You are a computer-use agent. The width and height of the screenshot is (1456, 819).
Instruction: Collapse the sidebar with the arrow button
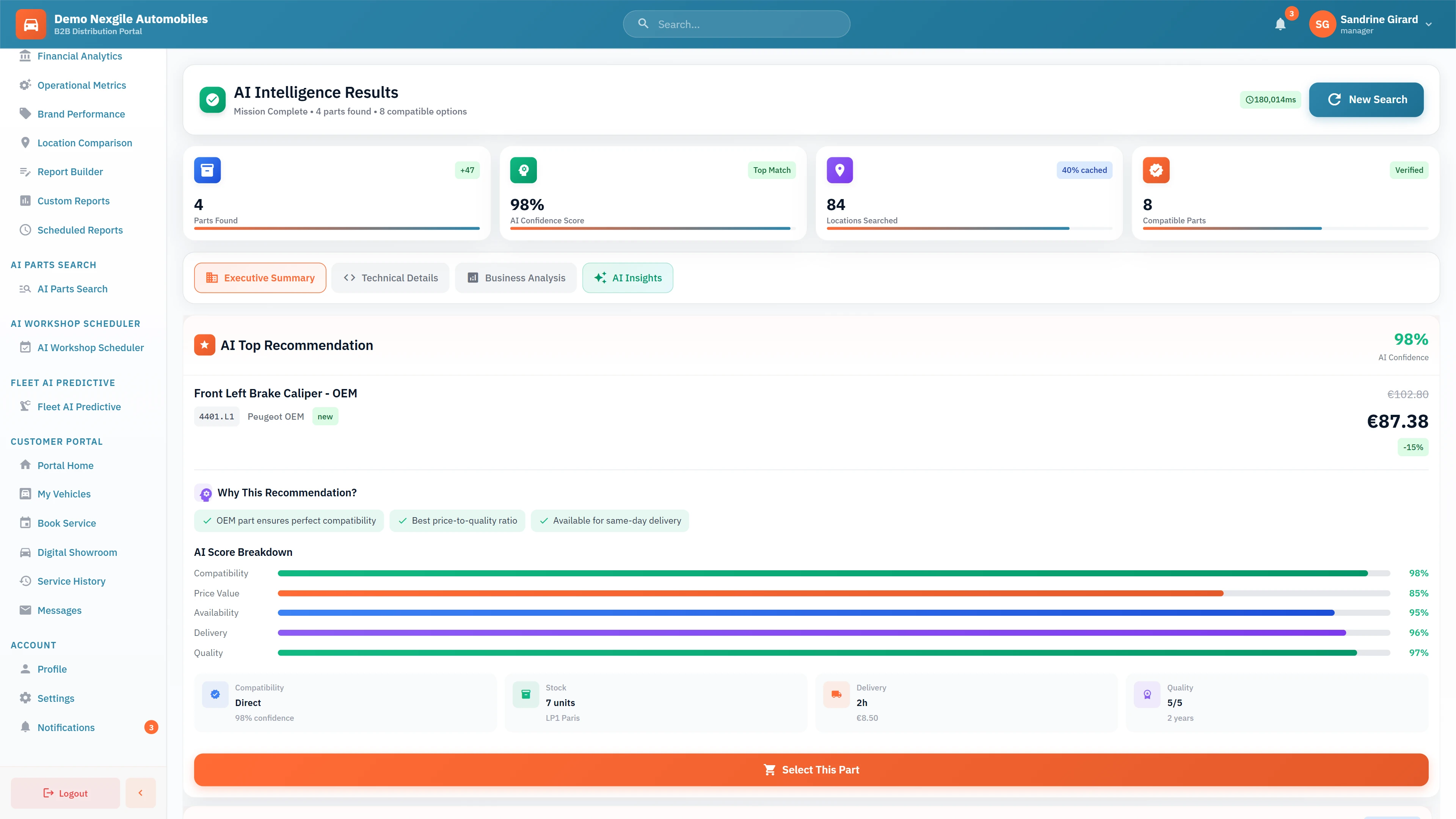pos(140,793)
